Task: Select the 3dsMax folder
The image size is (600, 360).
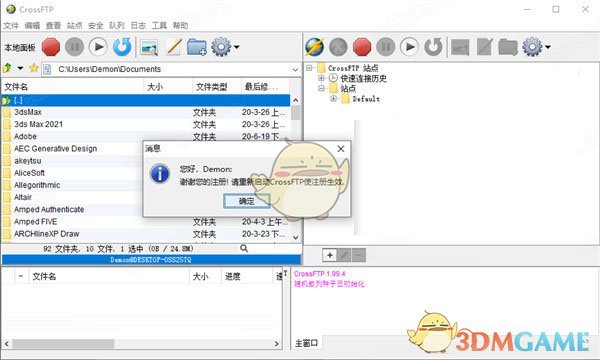Action: (146, 112)
